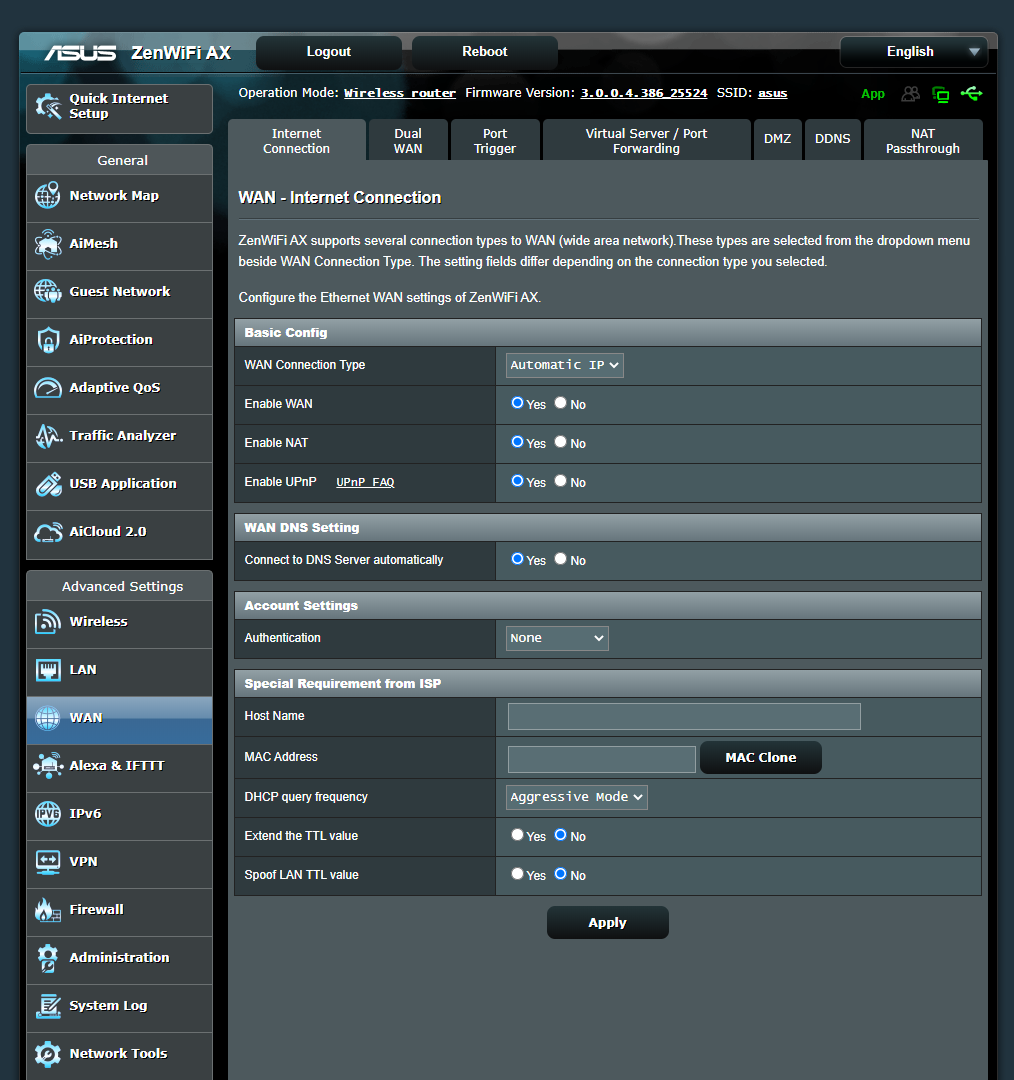The width and height of the screenshot is (1014, 1080).
Task: Click the WAN globe icon
Action: [x=48, y=718]
